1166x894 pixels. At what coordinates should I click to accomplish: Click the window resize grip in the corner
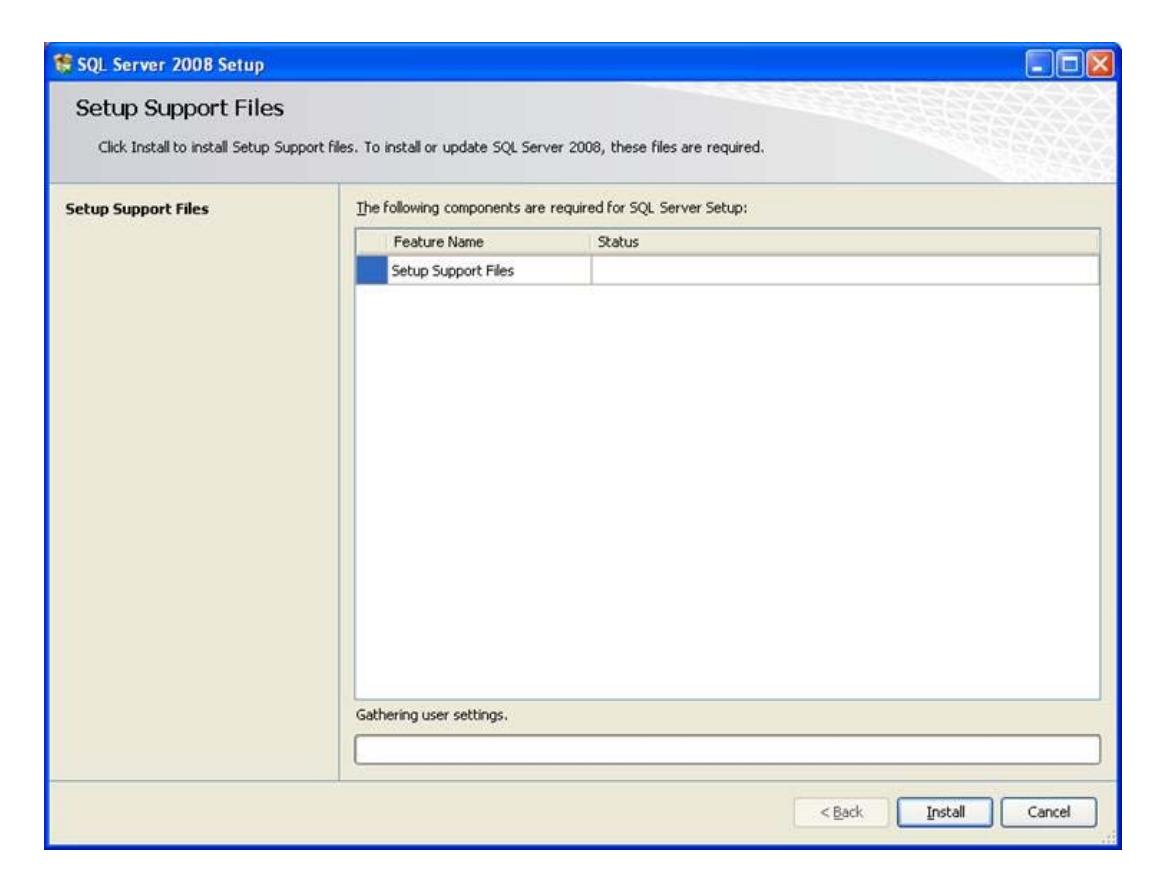click(x=1109, y=838)
